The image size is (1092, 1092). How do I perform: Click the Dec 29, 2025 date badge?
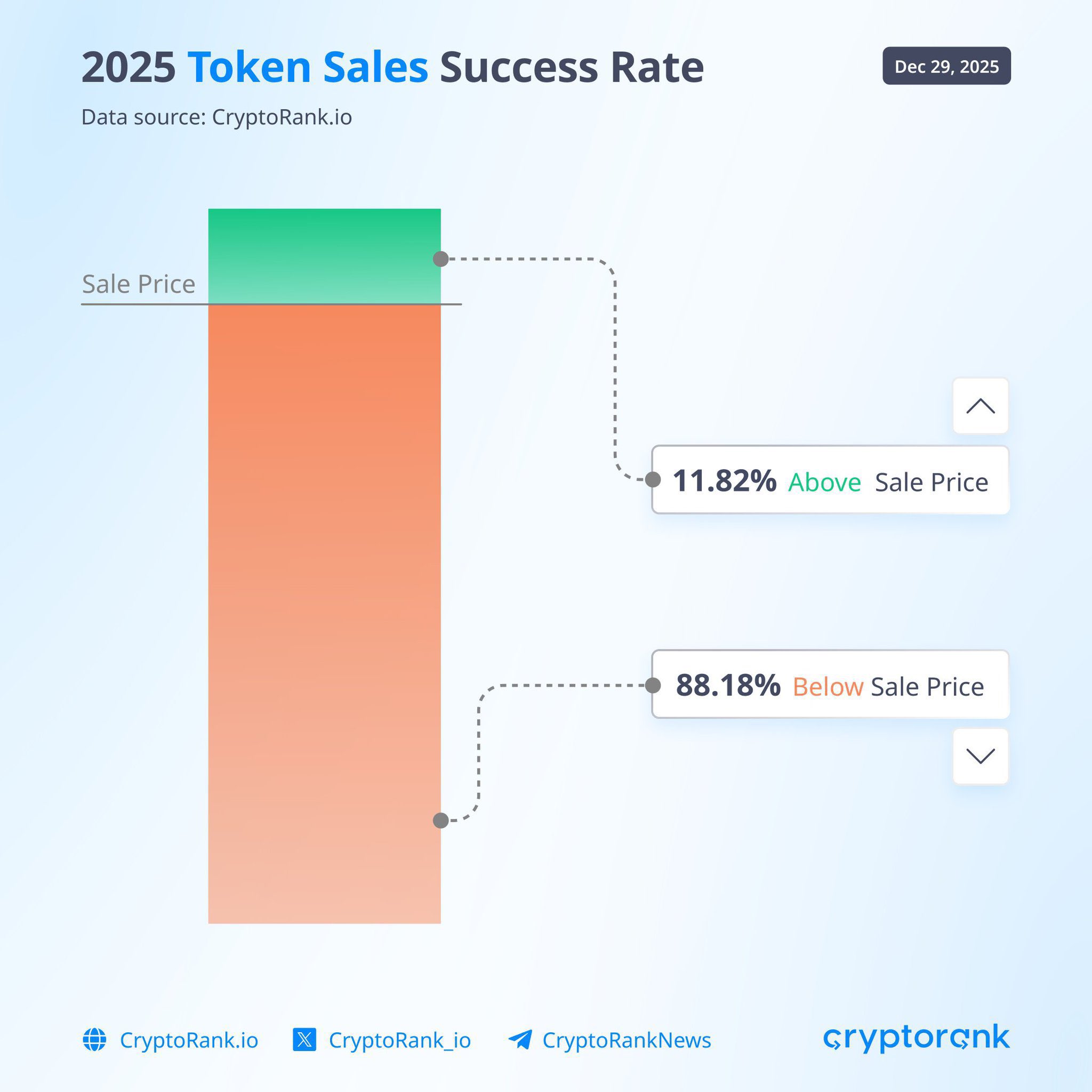click(946, 66)
